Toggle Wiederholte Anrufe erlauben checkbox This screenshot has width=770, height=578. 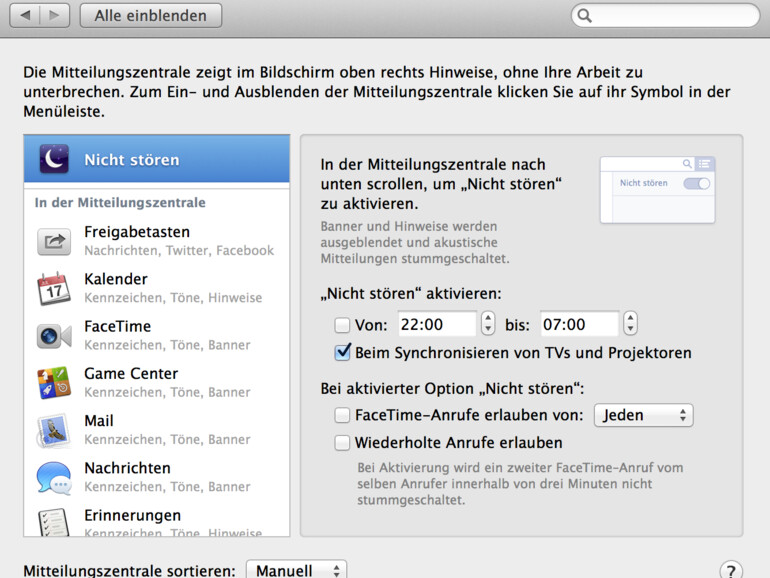(x=342, y=443)
